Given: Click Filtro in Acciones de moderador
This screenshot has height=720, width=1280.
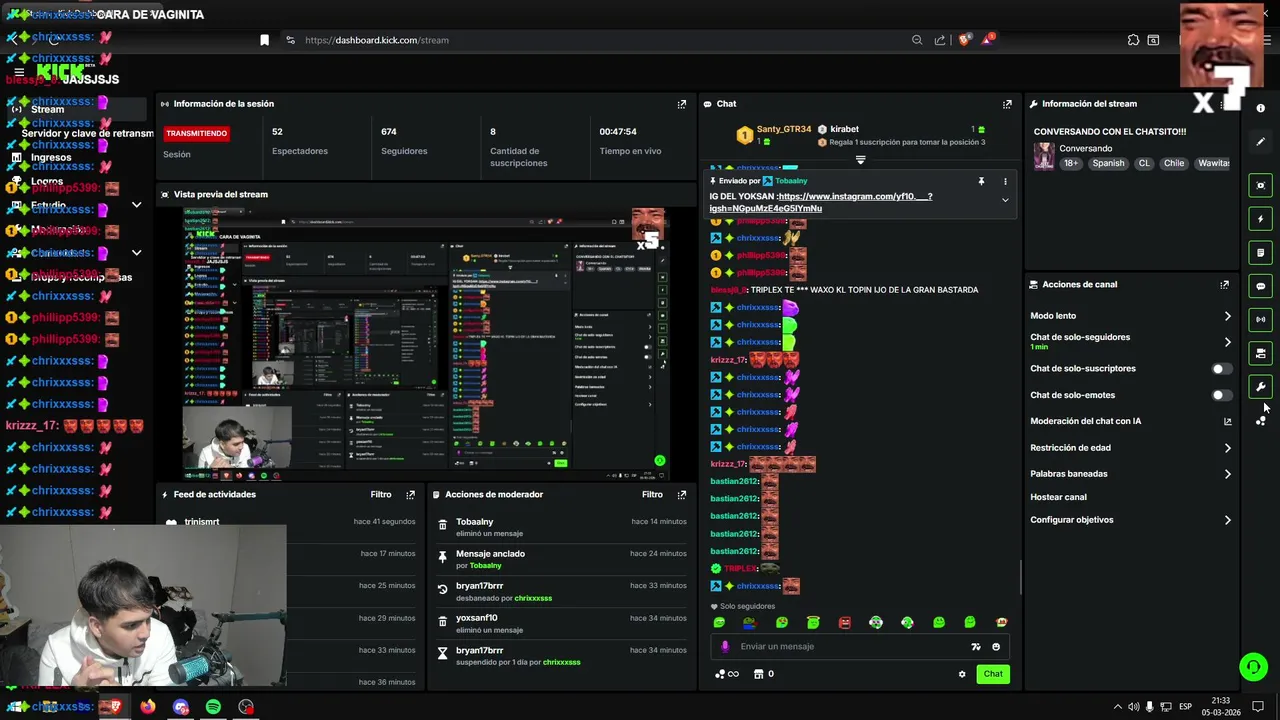Looking at the screenshot, I should 652,495.
